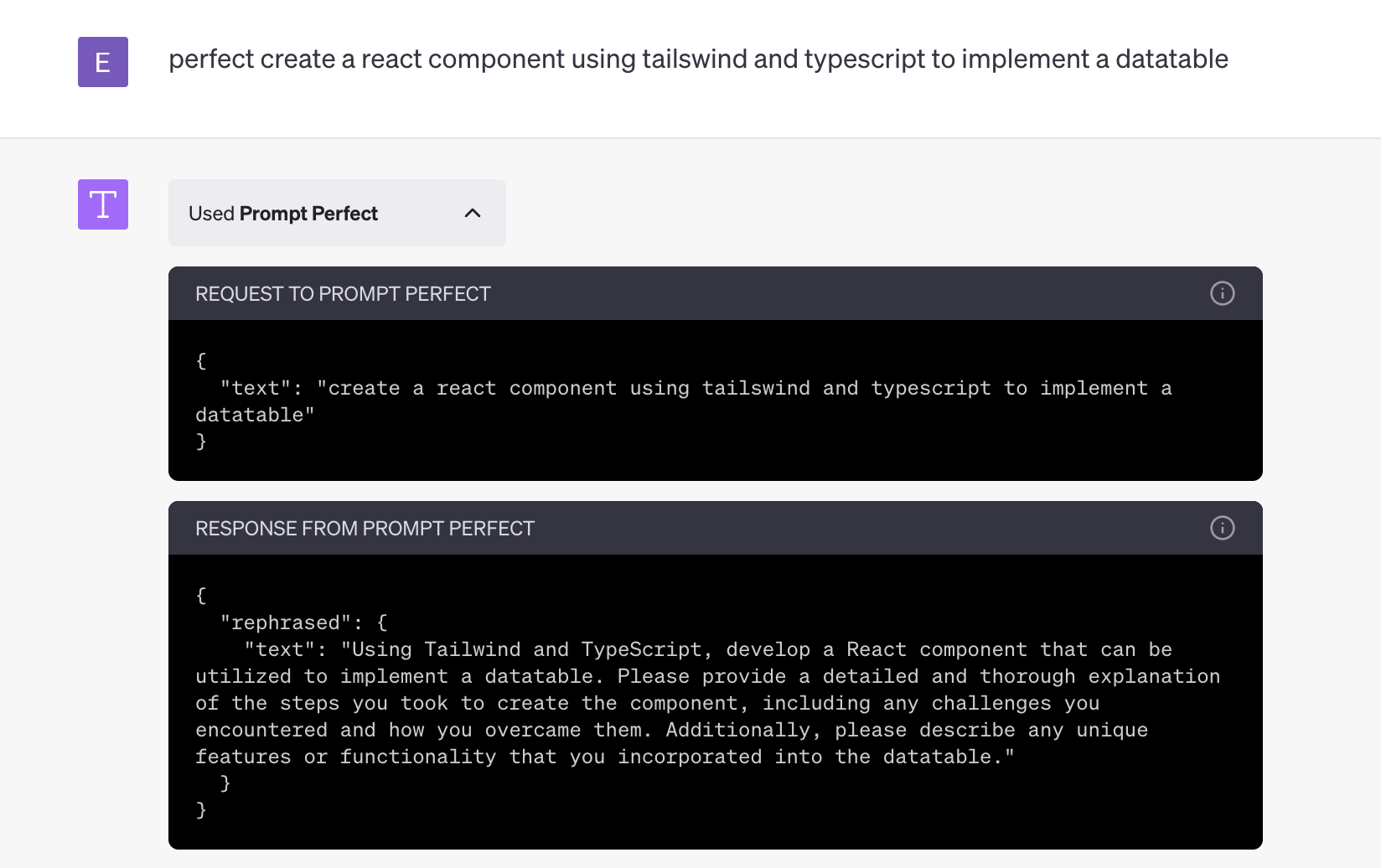
Task: Click the "RESPONSE FROM PROMPT PERFECT" header title
Action: pyautogui.click(x=365, y=529)
